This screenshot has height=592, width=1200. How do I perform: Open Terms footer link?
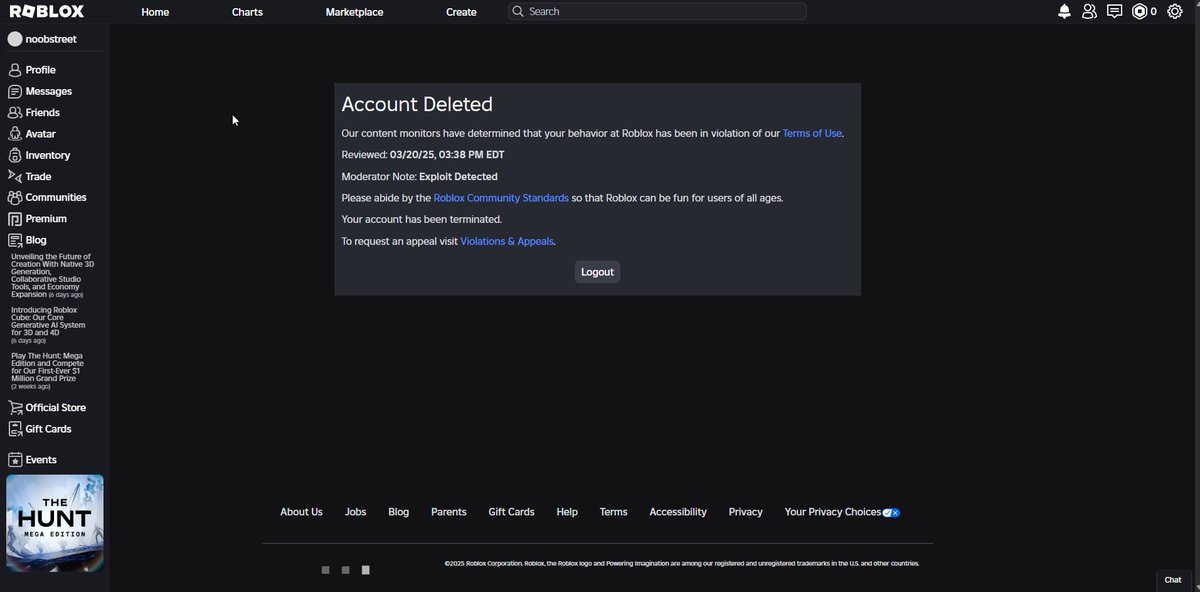coord(614,512)
